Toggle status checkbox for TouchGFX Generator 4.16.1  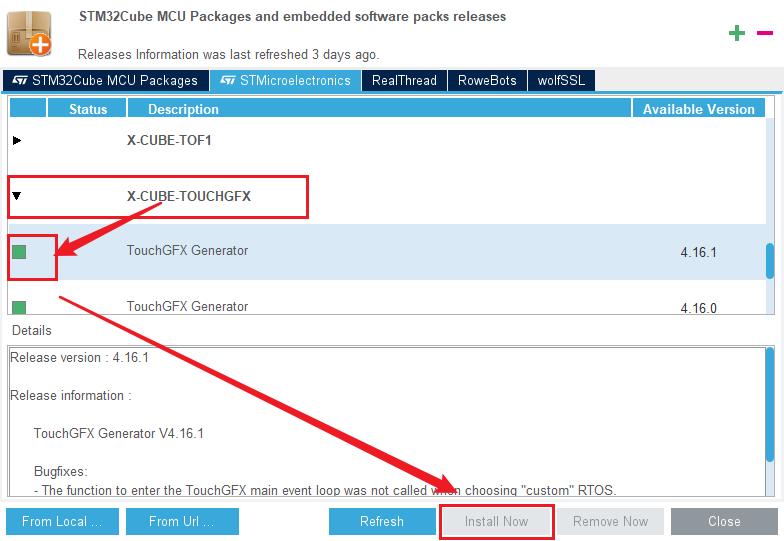pyautogui.click(x=19, y=252)
